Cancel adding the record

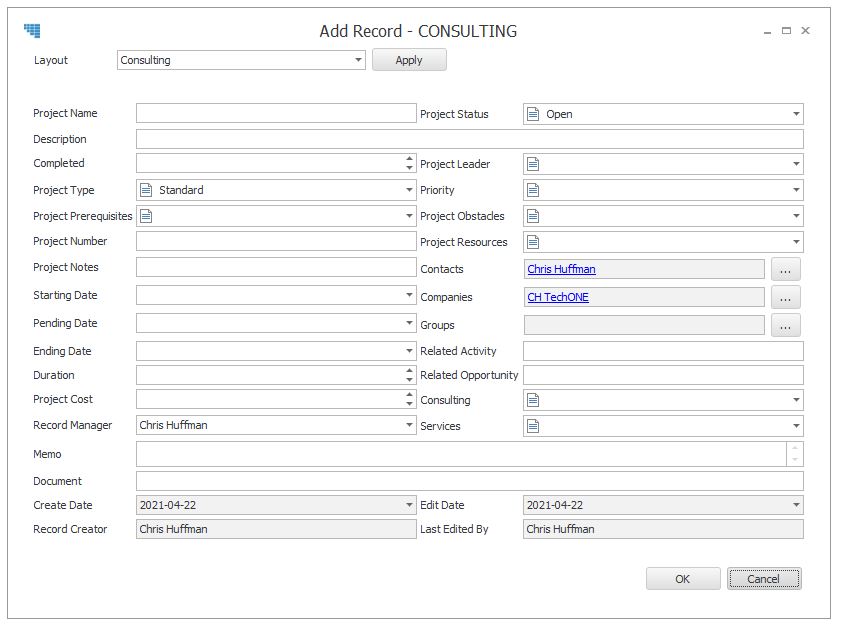tap(764, 579)
